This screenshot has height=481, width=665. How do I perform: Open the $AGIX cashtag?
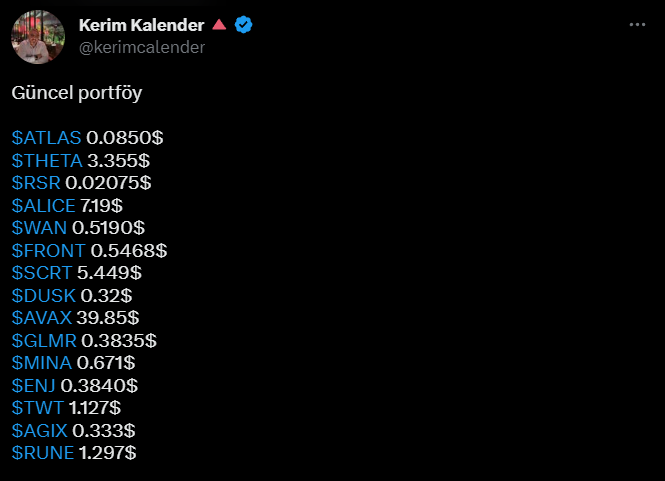coord(41,430)
